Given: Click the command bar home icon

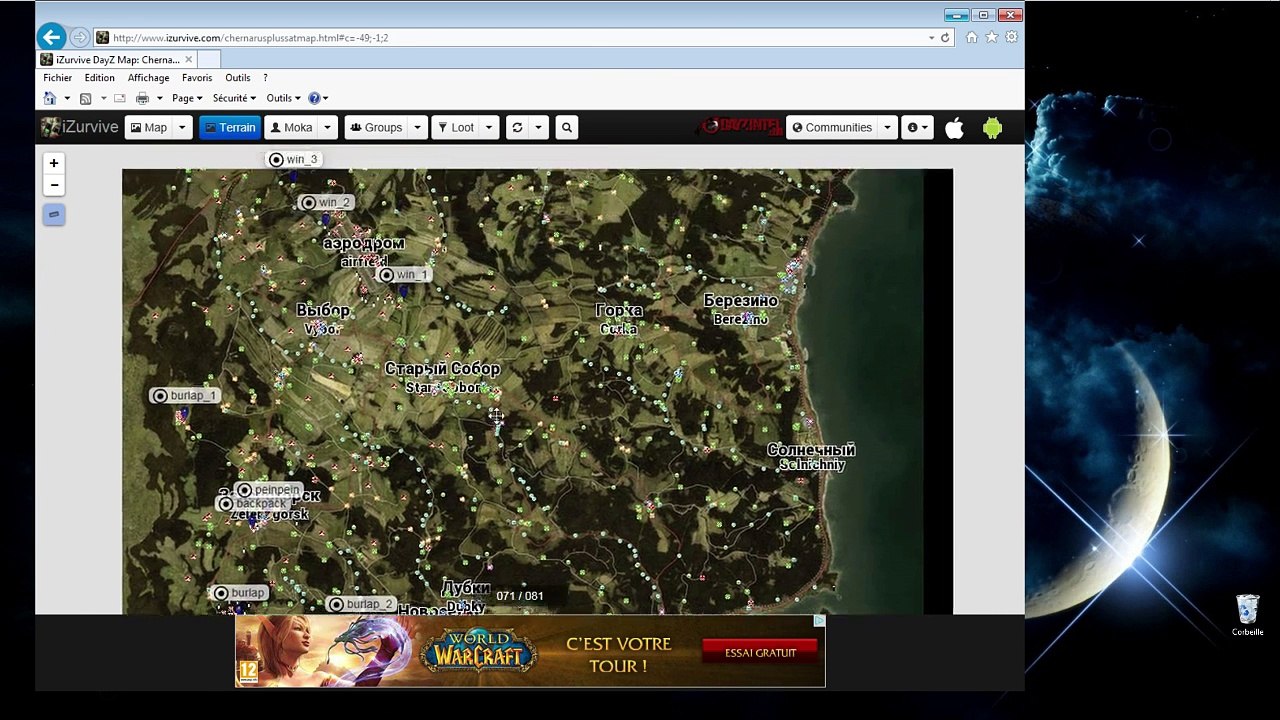Looking at the screenshot, I should 49,98.
